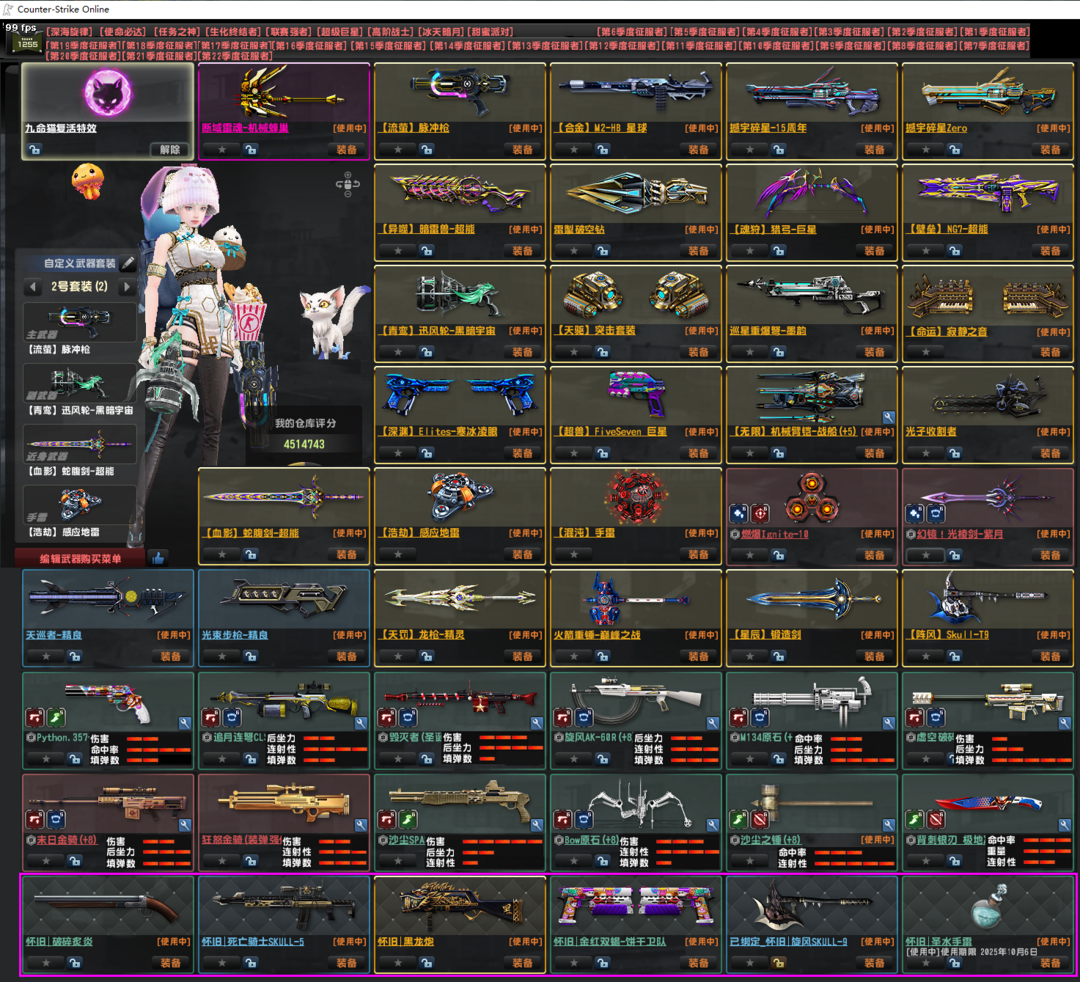The width and height of the screenshot is (1080, 982).
Task: Click red slash badge on 背刺银刃
Action: click(x=936, y=820)
